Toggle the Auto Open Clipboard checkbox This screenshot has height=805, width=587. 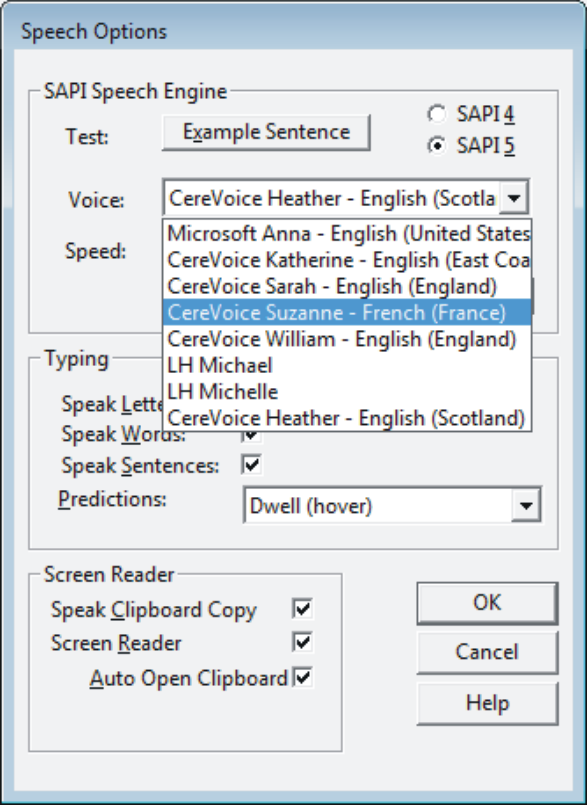(302, 678)
